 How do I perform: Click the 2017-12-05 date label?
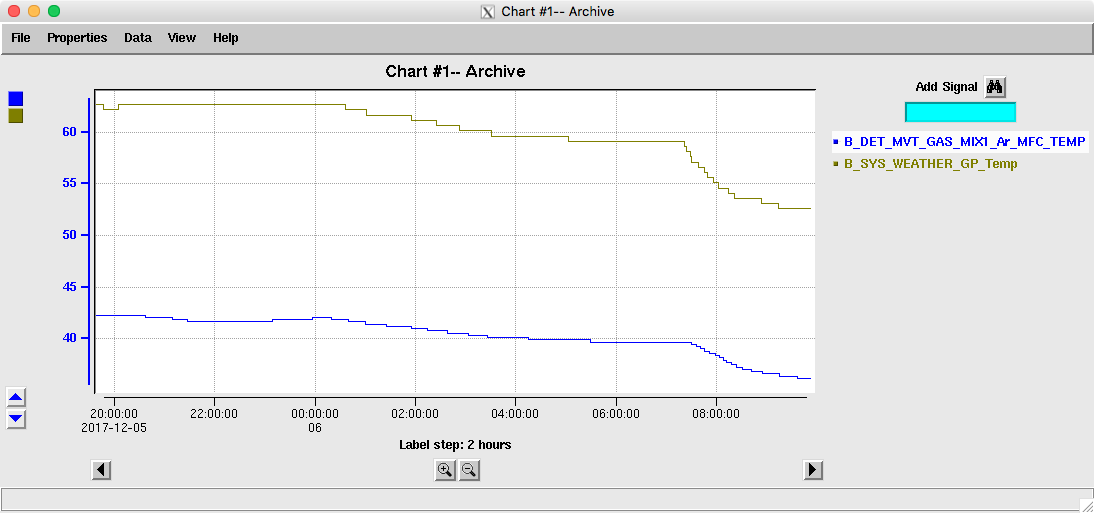click(114, 427)
